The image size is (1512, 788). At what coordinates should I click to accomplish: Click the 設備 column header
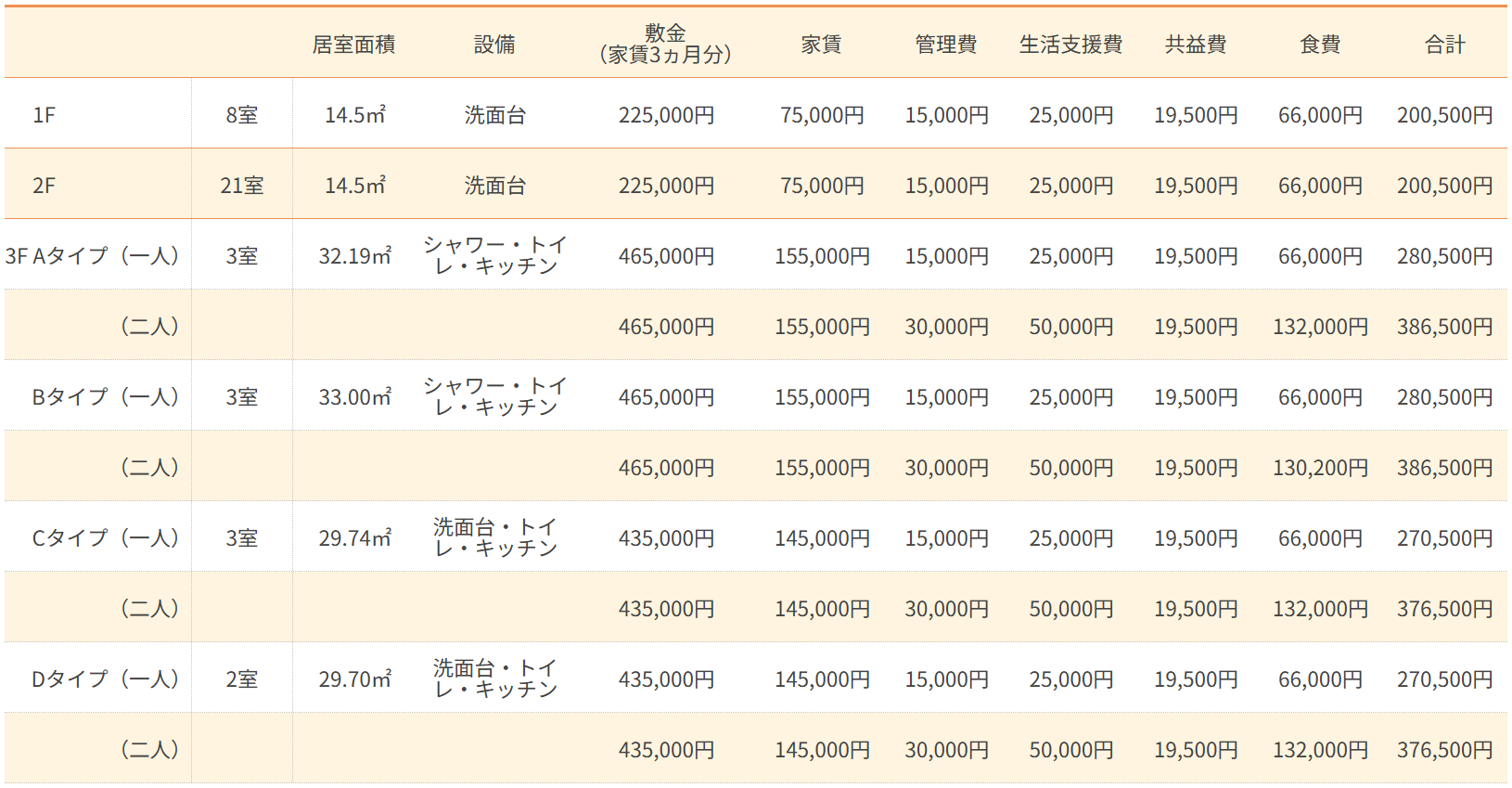coord(494,45)
